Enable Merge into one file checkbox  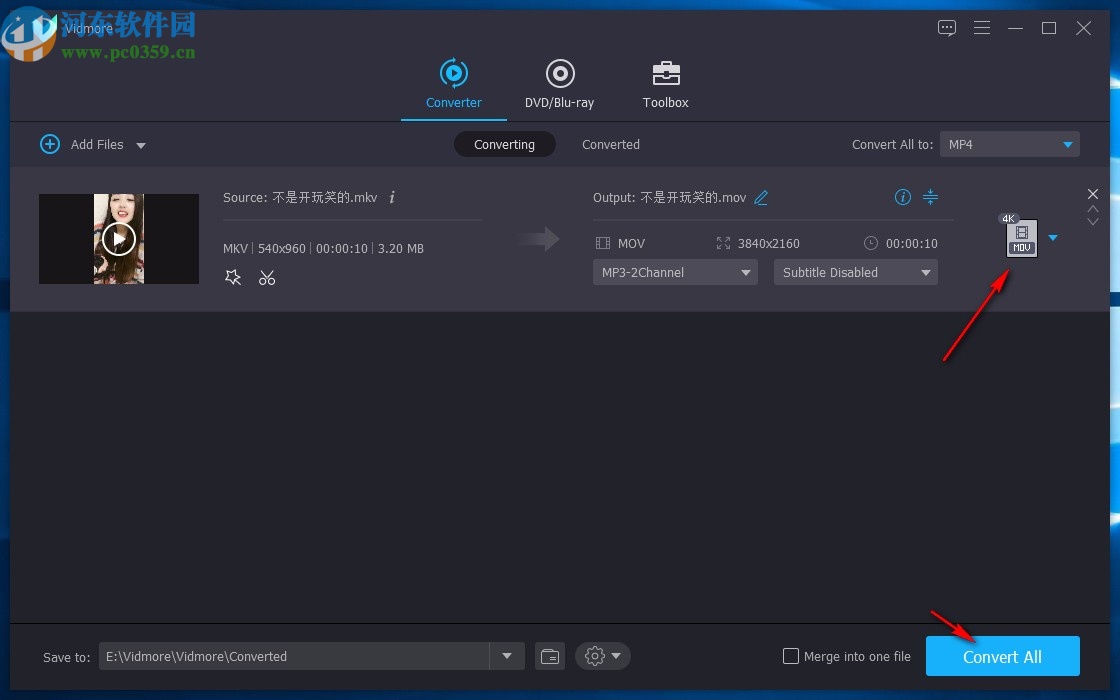click(x=791, y=656)
